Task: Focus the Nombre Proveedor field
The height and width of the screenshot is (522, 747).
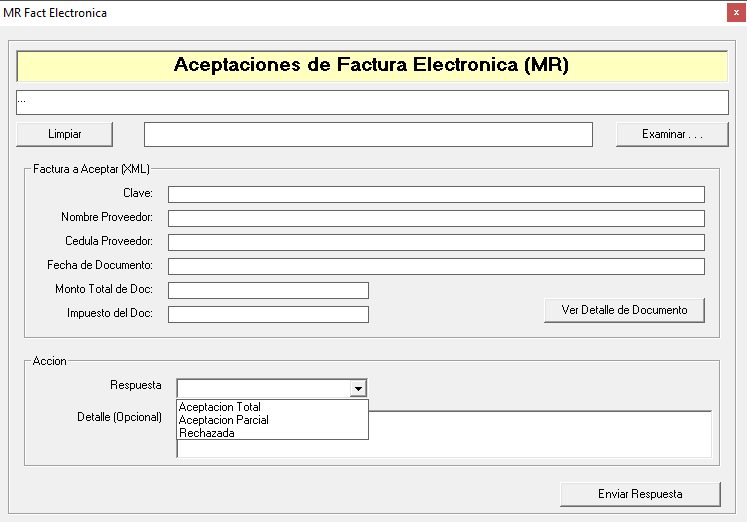Action: point(436,218)
